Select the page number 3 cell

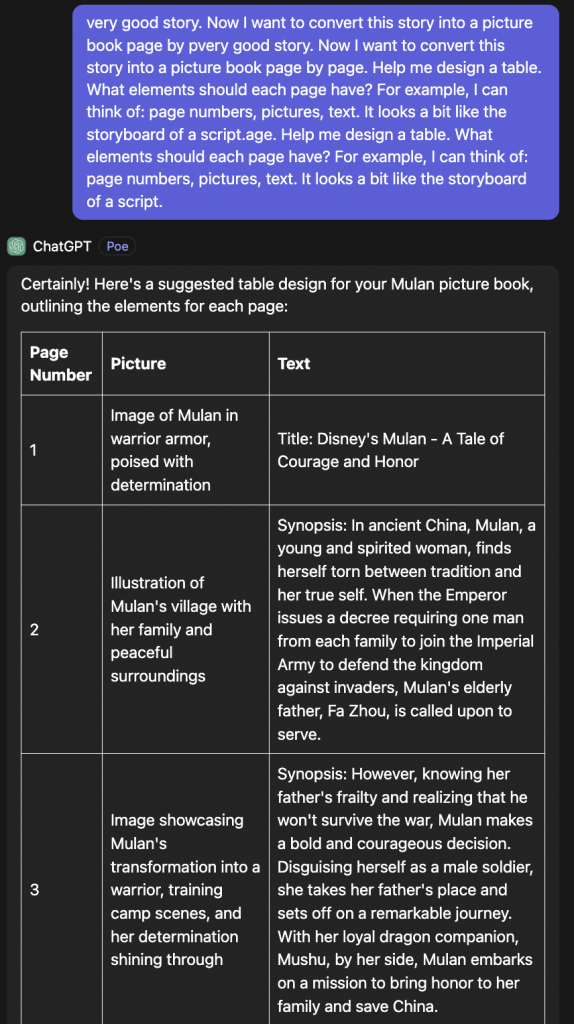[x=61, y=889]
